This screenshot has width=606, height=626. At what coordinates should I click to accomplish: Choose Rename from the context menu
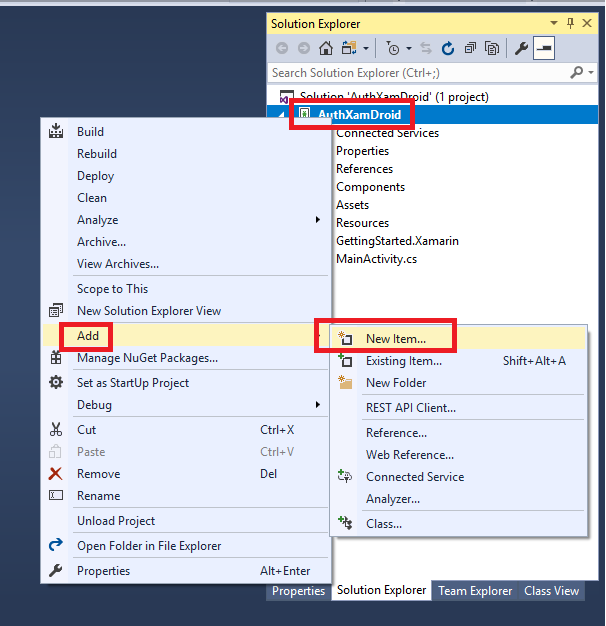click(186, 495)
